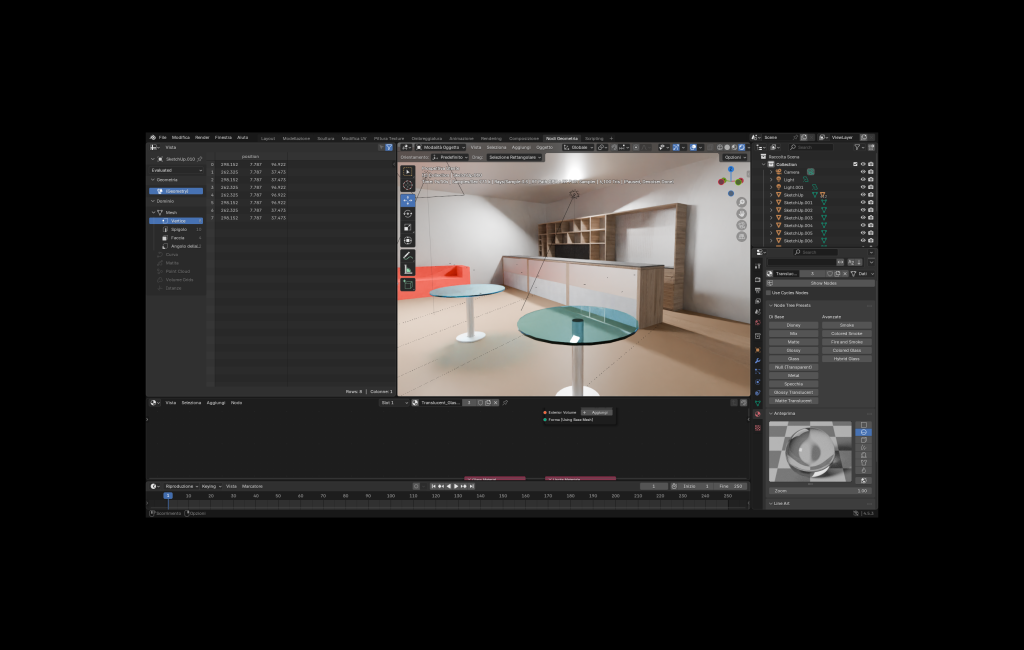This screenshot has height=650, width=1024.
Task: Select the Move tool in viewport toolbar
Action: (x=408, y=199)
